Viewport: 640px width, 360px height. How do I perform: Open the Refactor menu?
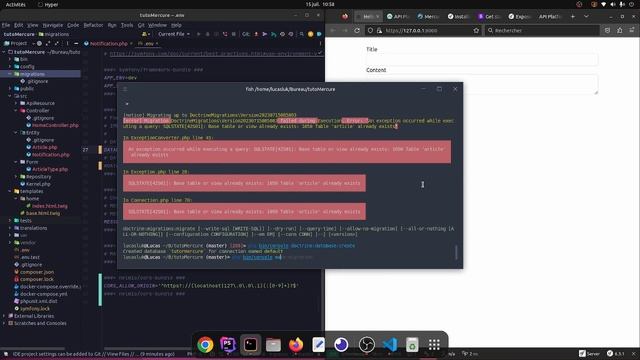(x=93, y=25)
